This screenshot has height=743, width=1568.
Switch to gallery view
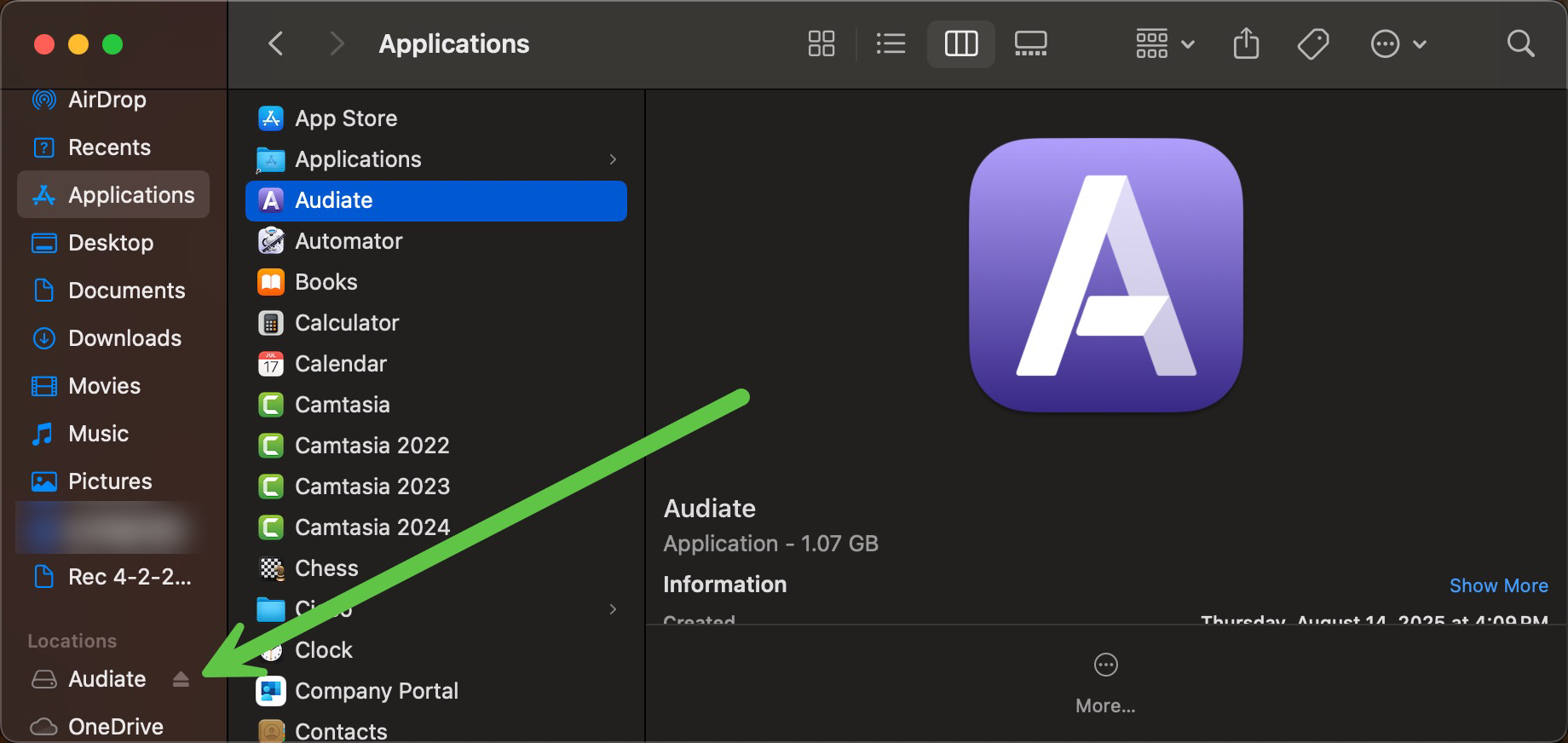[1030, 43]
